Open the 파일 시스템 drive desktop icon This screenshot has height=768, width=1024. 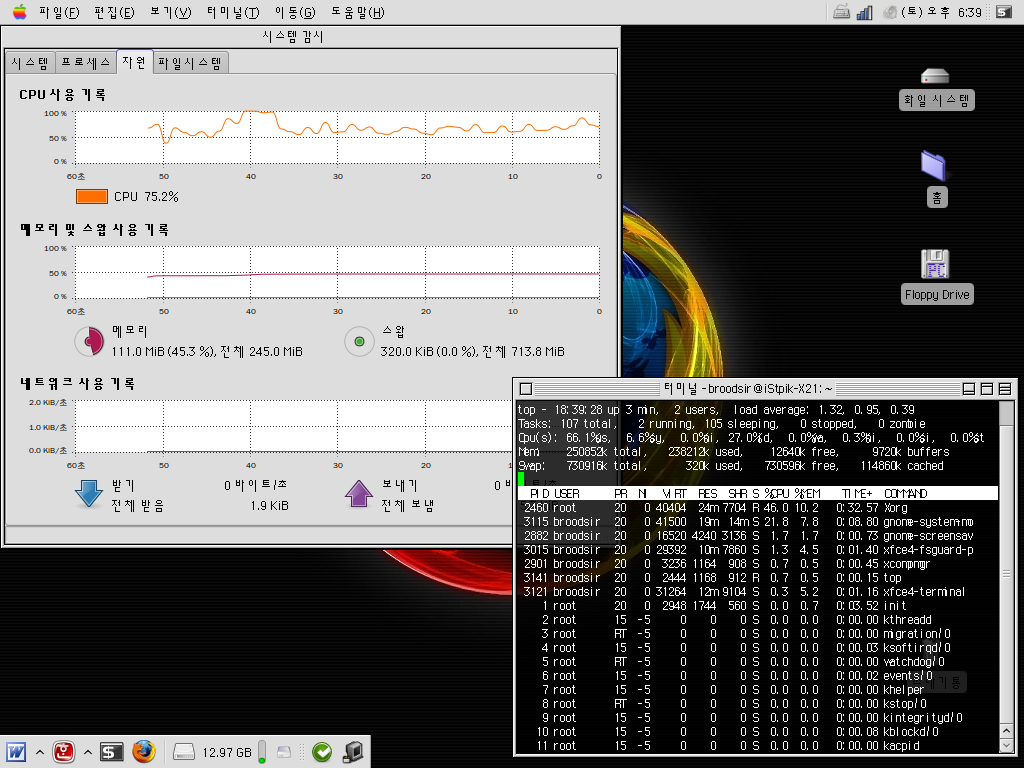click(935, 77)
